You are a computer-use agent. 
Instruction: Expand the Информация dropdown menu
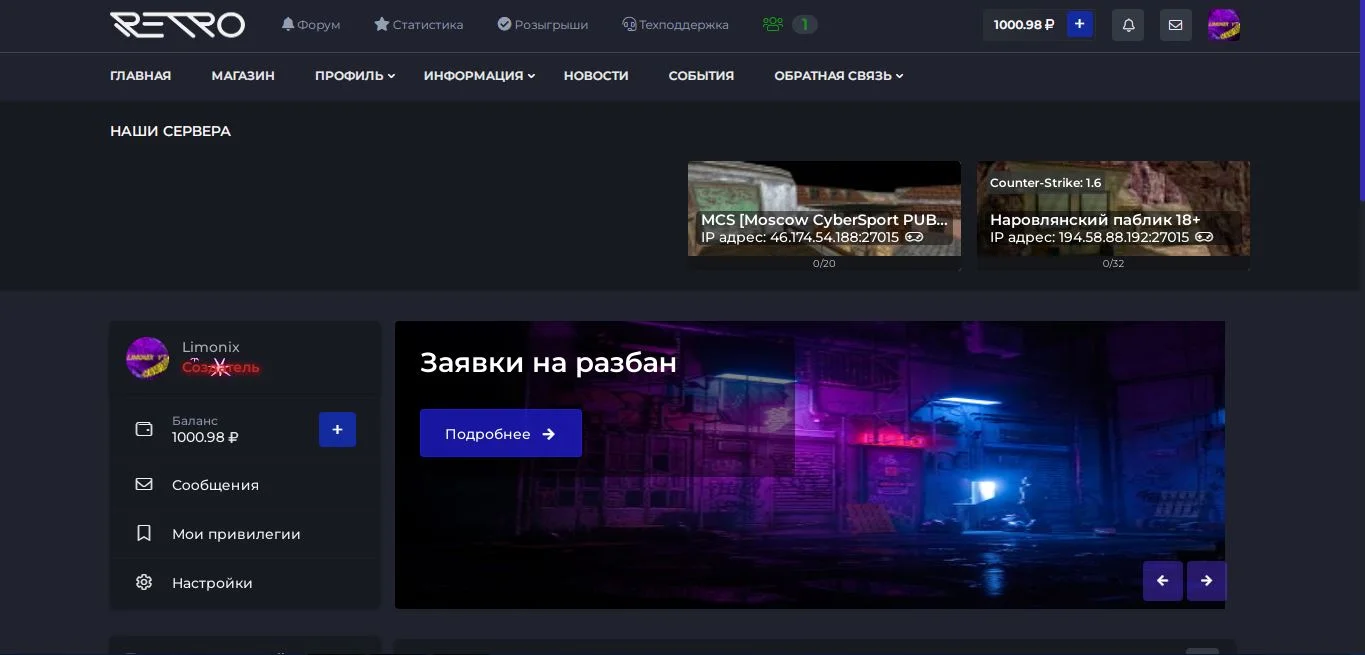pyautogui.click(x=479, y=76)
